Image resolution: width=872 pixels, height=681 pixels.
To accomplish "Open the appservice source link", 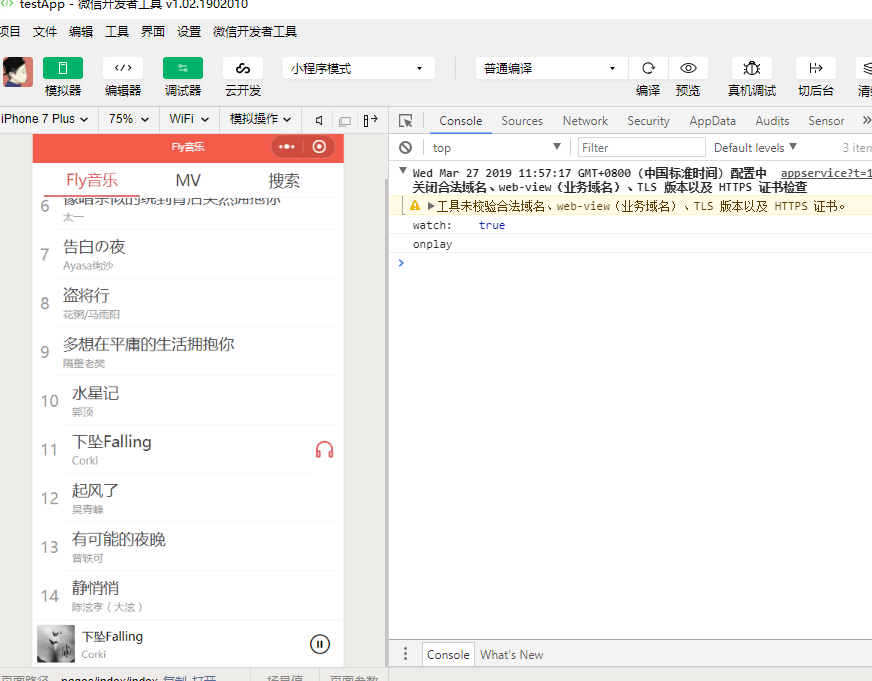I will (x=826, y=173).
